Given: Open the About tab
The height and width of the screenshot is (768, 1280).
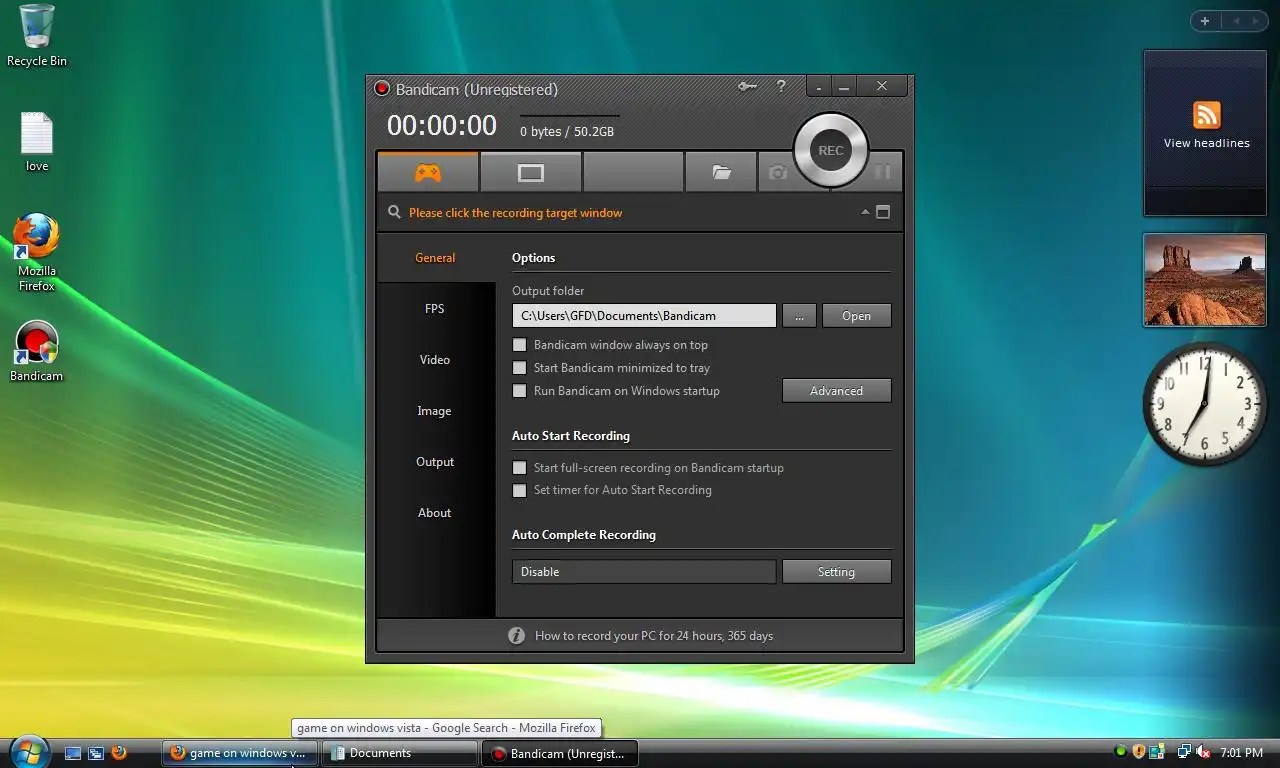Looking at the screenshot, I should 435,513.
